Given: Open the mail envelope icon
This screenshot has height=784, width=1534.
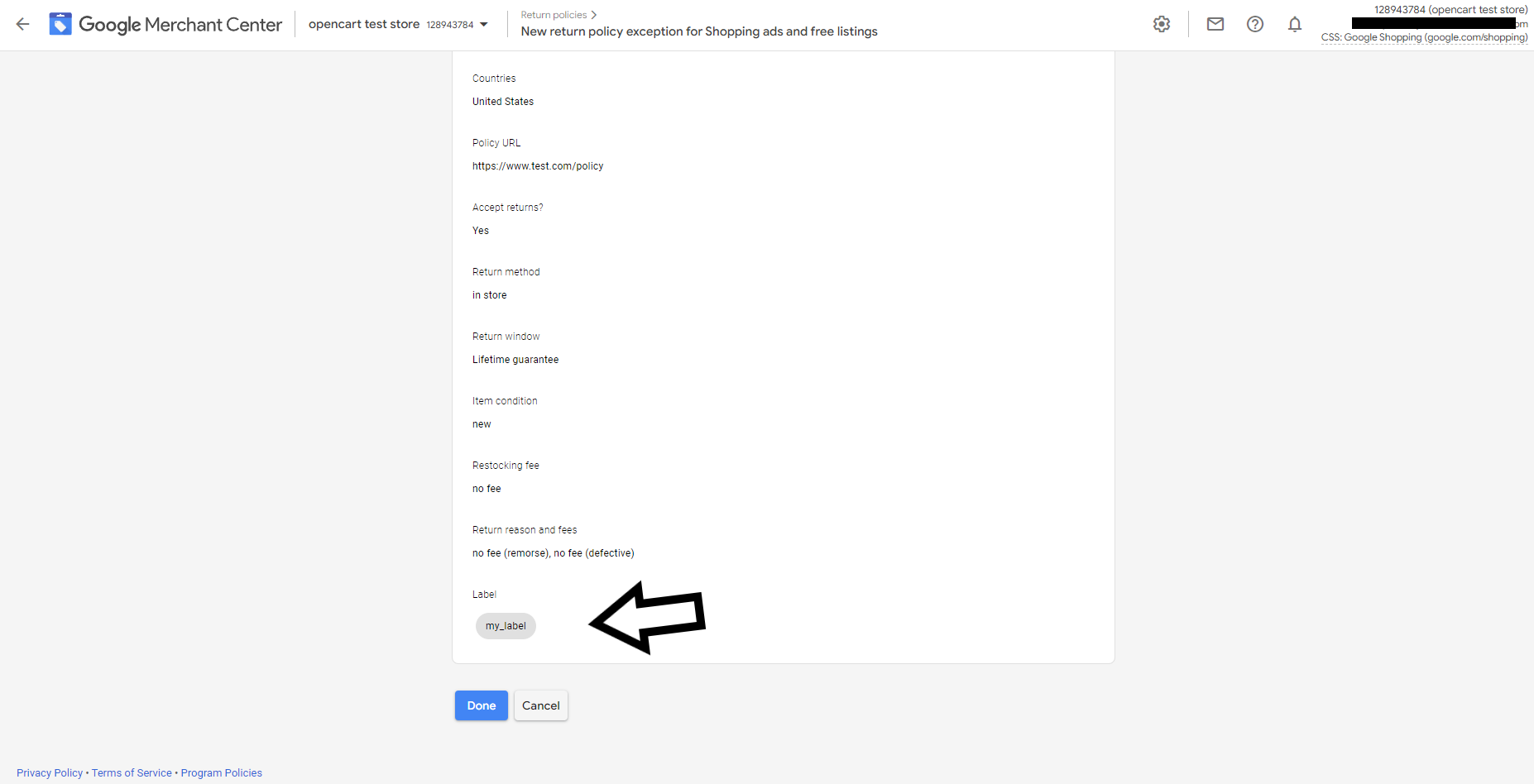Looking at the screenshot, I should [1215, 24].
